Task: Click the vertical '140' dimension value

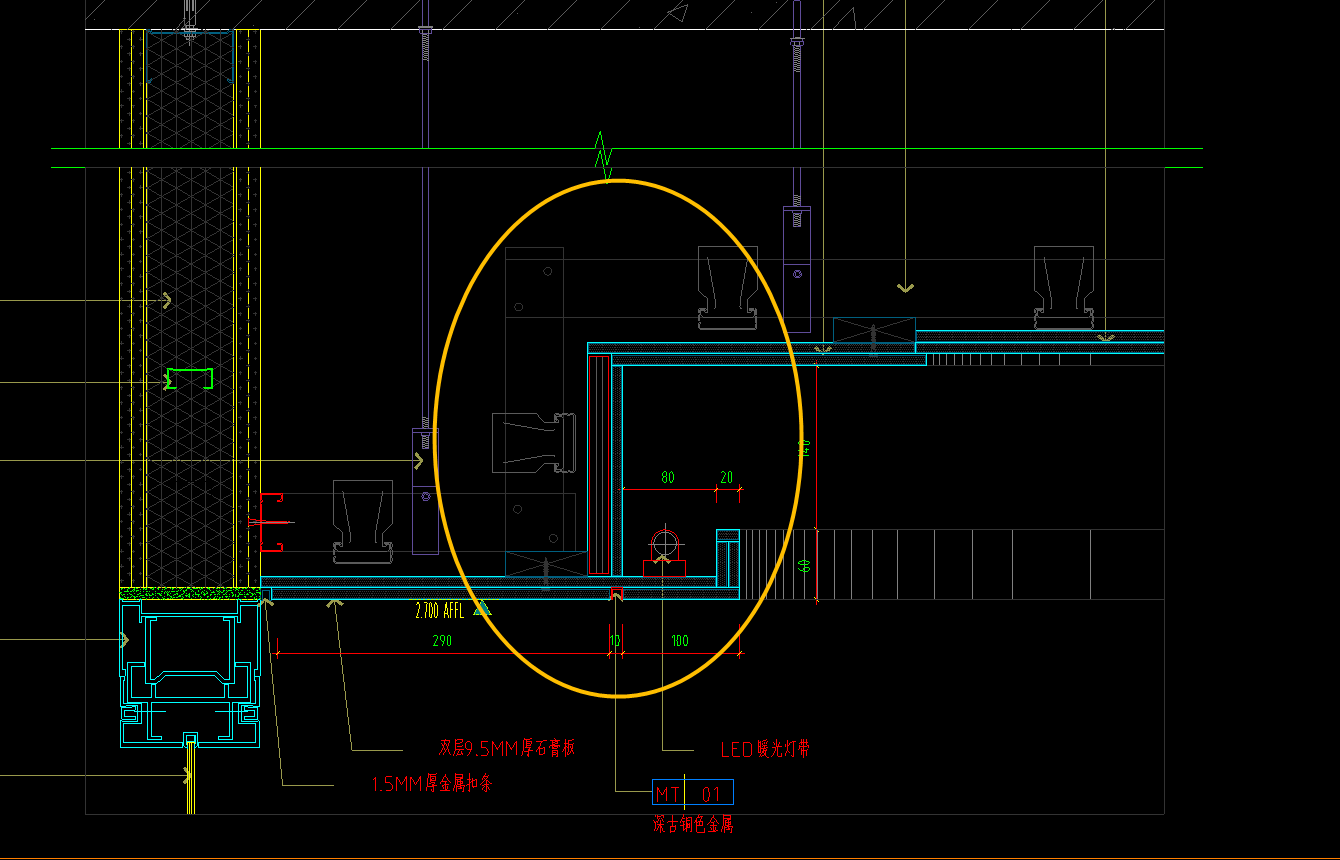Action: tap(803, 448)
